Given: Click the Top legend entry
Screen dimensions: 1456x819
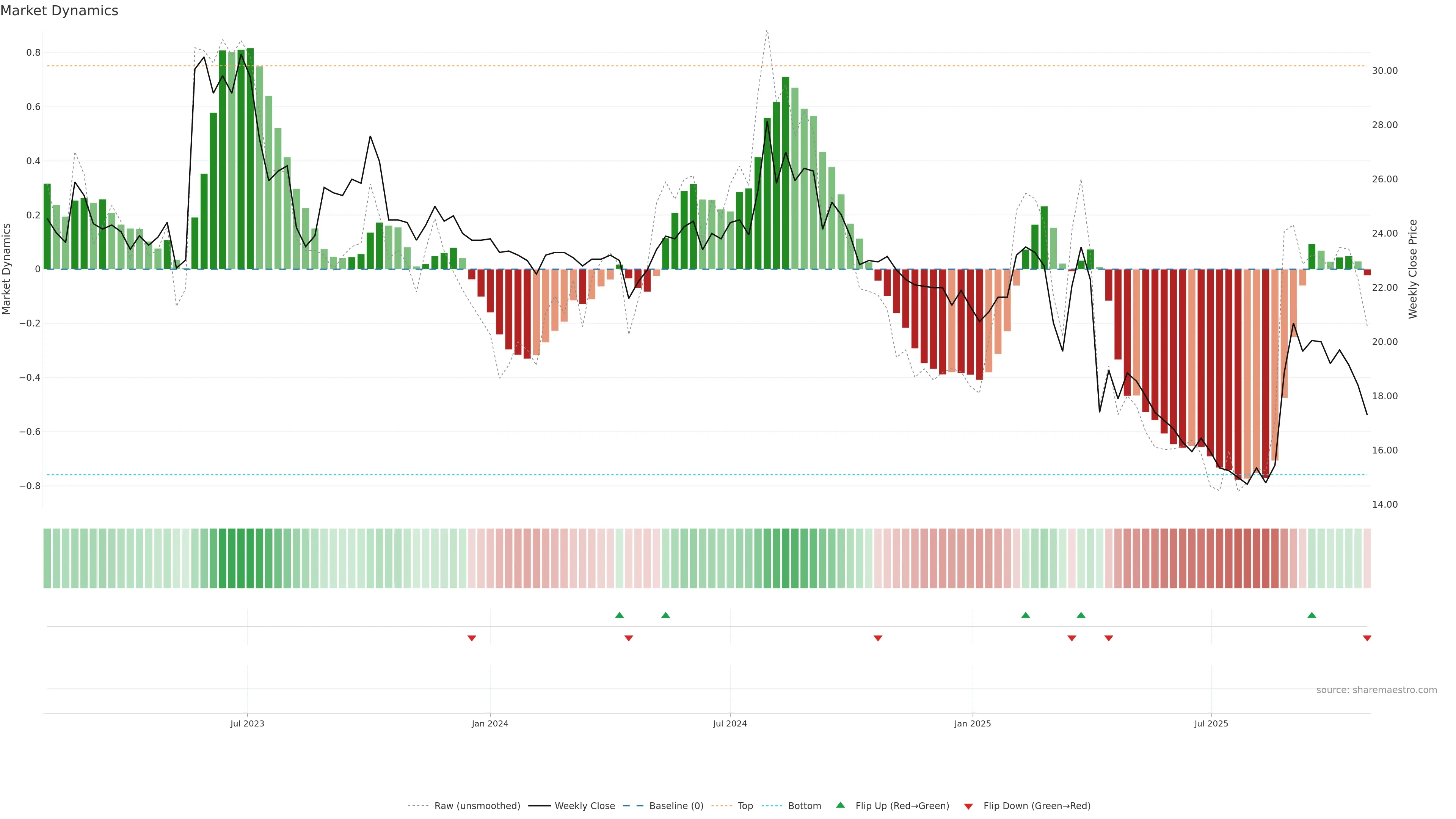Looking at the screenshot, I should pyautogui.click(x=745, y=806).
